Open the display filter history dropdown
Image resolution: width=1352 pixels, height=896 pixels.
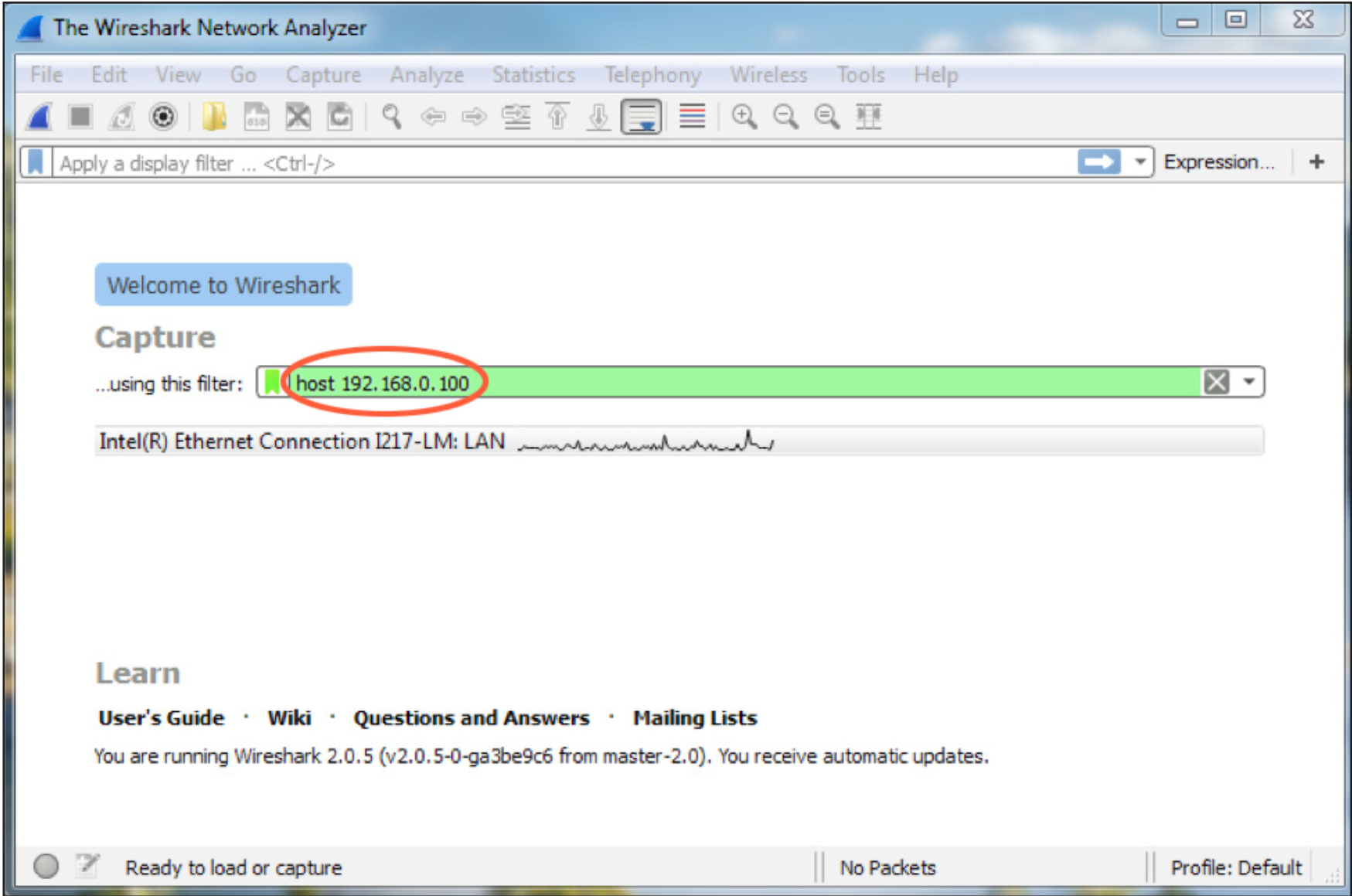coord(1140,162)
